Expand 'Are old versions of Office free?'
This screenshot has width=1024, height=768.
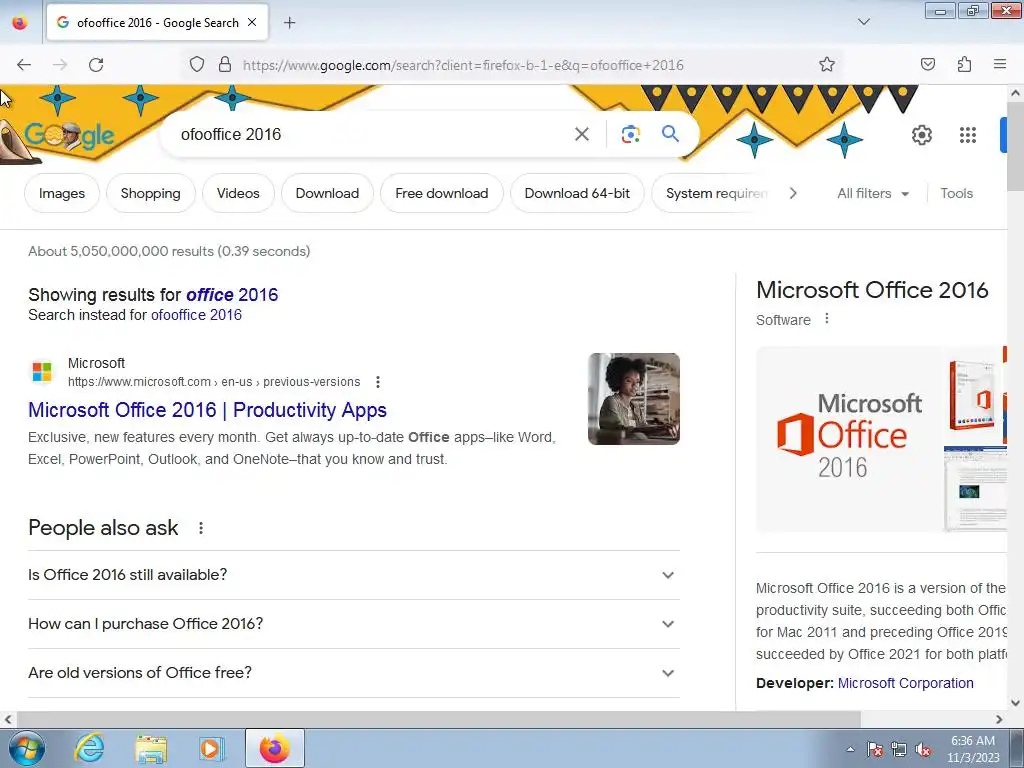click(x=354, y=673)
